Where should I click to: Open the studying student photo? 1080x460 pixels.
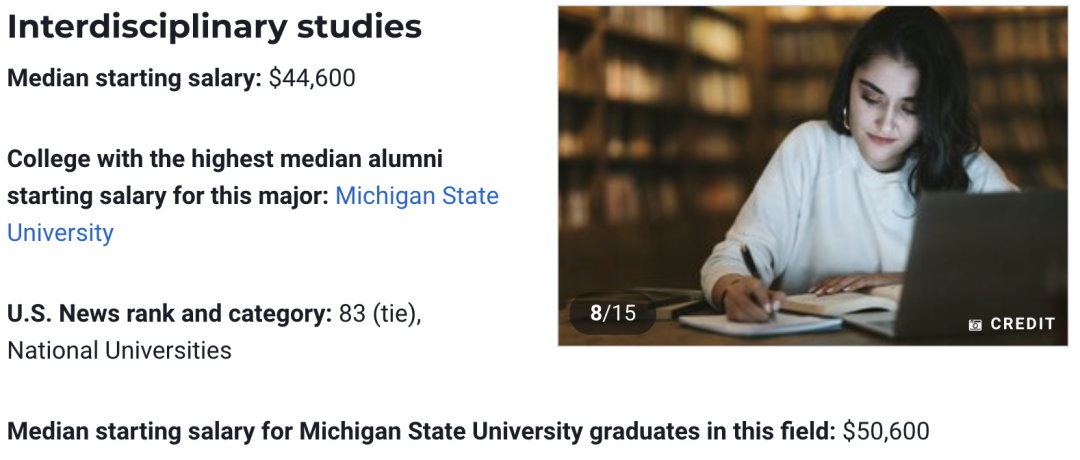click(813, 176)
